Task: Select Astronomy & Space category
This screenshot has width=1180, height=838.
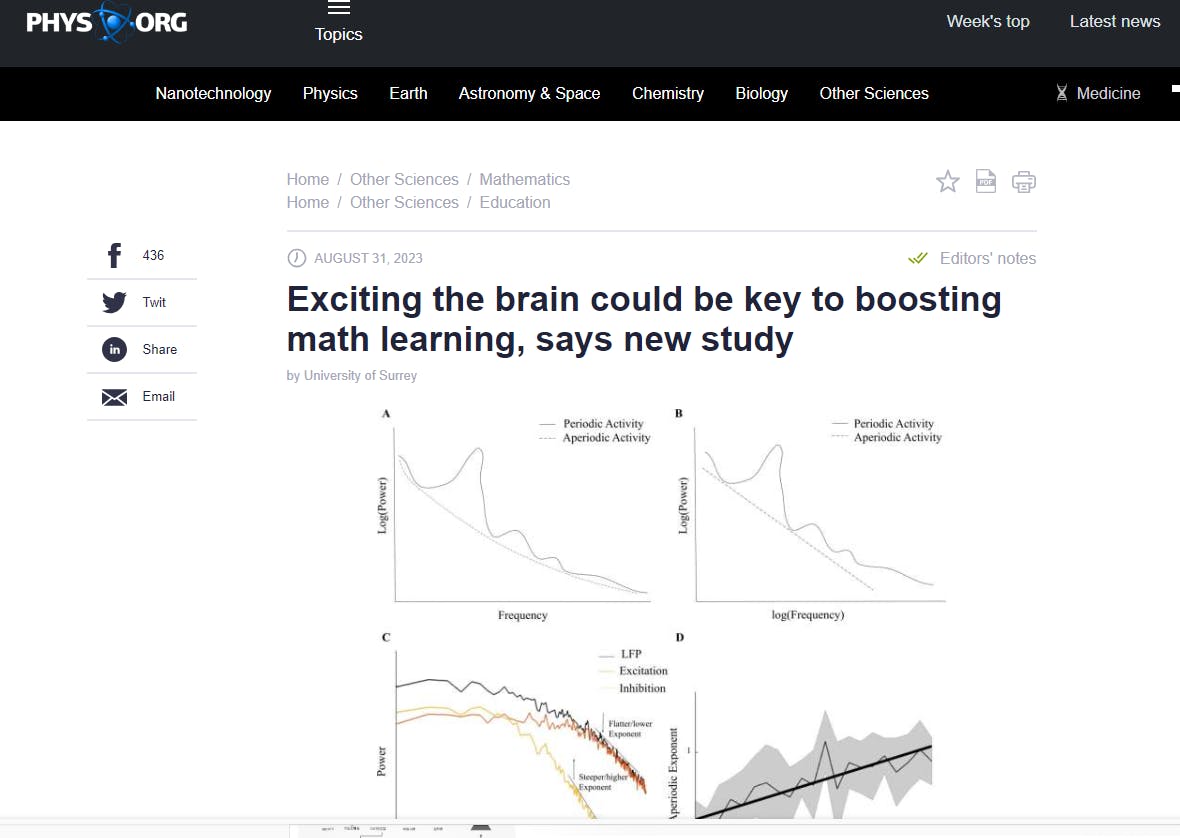Action: pyautogui.click(x=529, y=93)
